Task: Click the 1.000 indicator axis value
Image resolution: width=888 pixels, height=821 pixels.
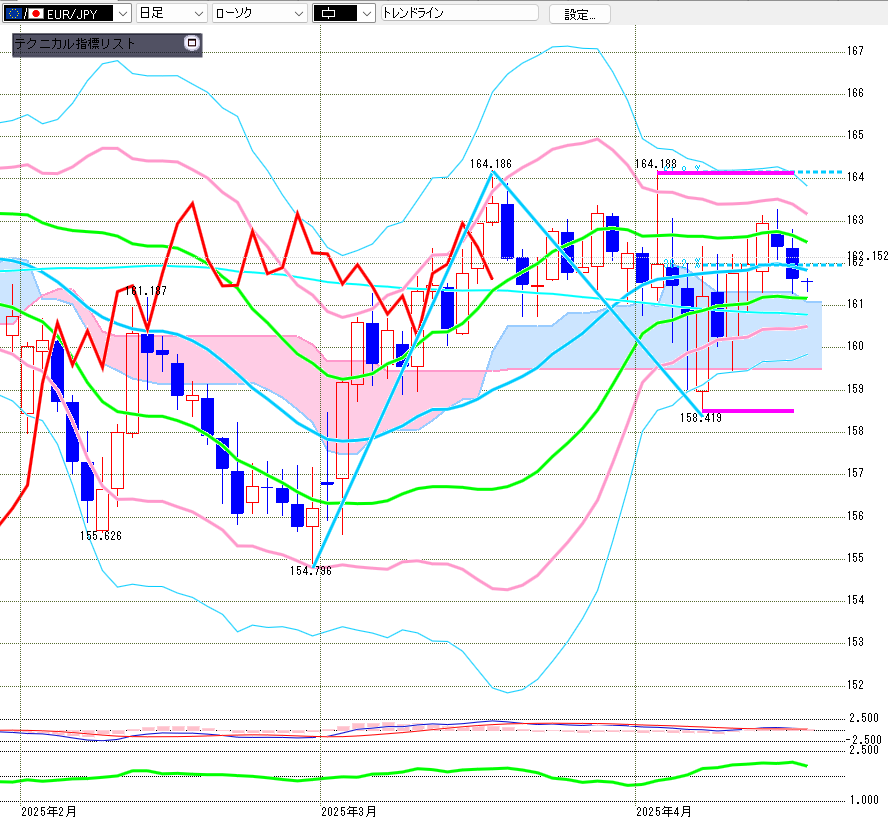Action: (864, 800)
